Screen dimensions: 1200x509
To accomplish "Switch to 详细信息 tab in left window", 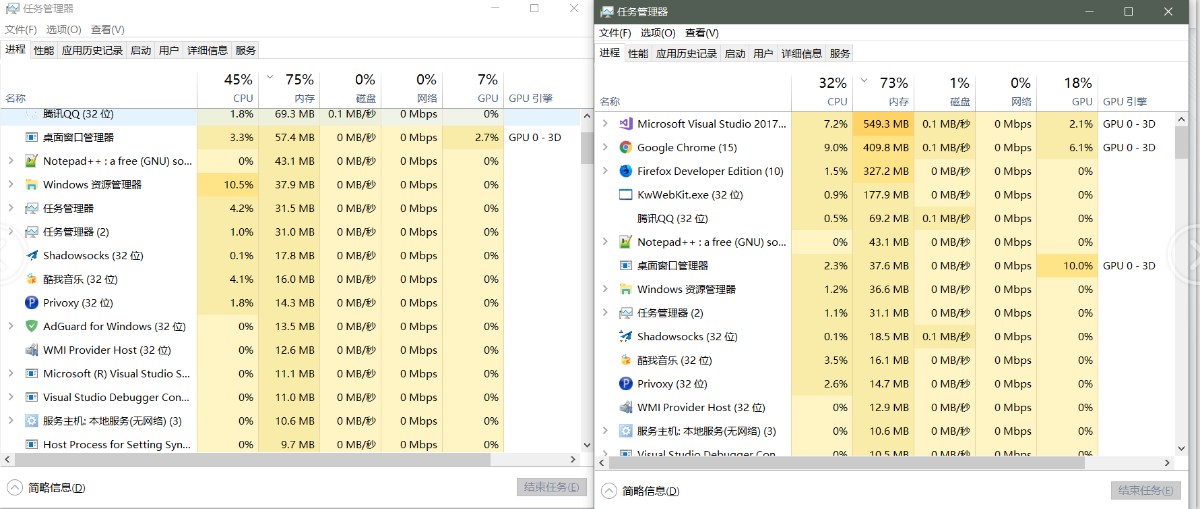I will [x=208, y=50].
